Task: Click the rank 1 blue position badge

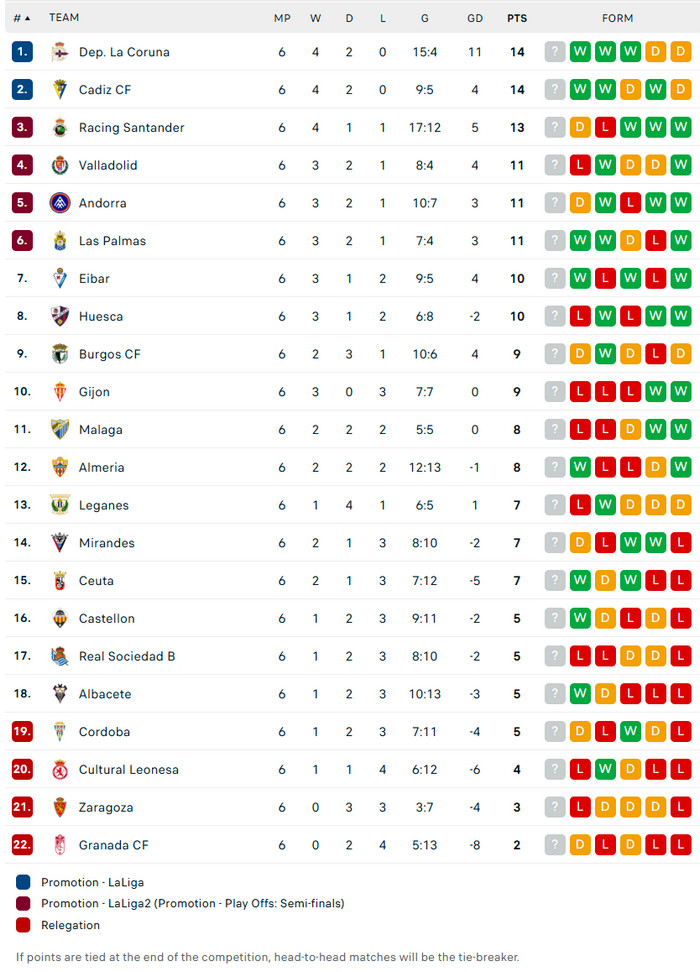Action: point(23,52)
